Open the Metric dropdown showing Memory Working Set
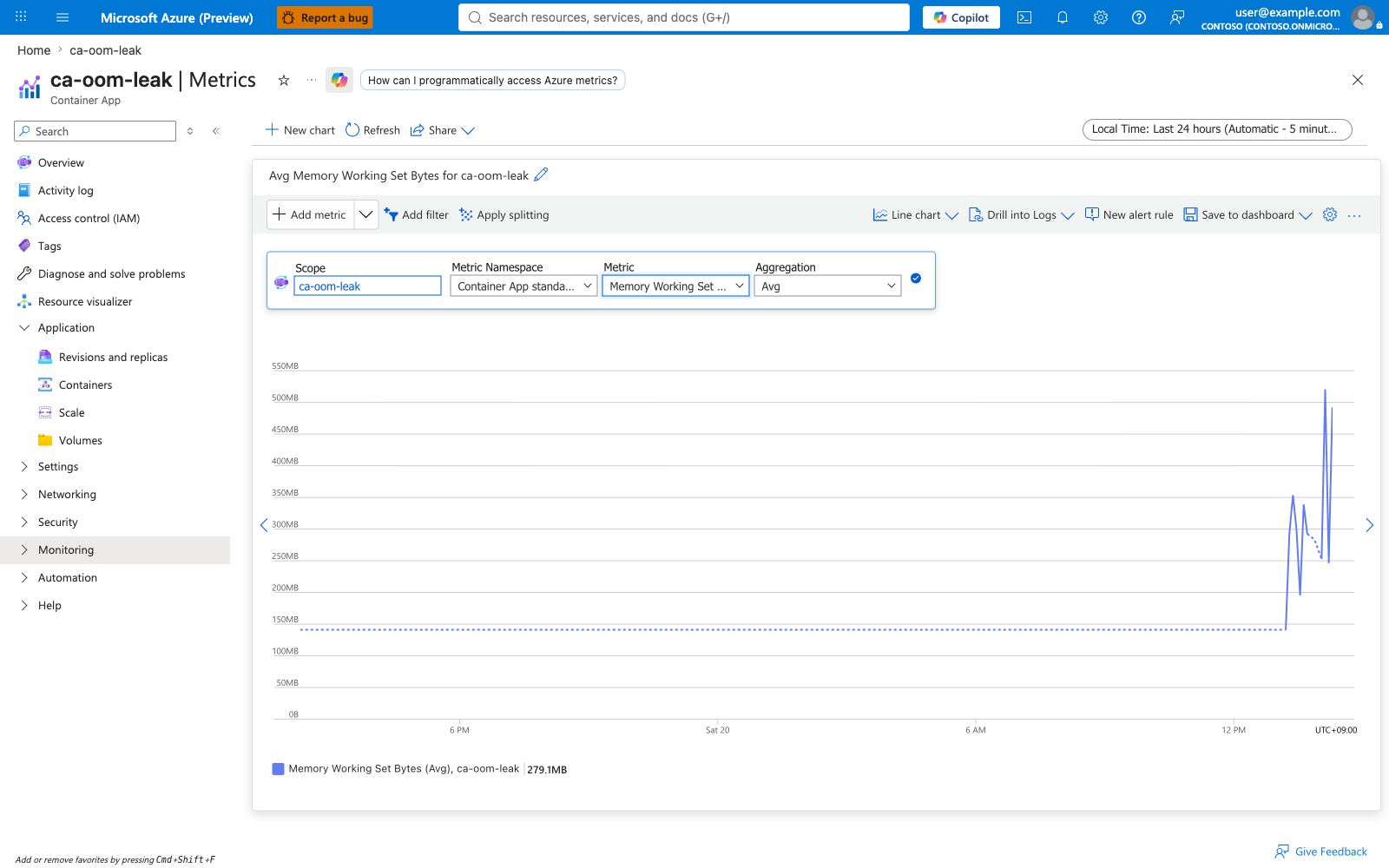This screenshot has height=868, width=1389. point(676,286)
